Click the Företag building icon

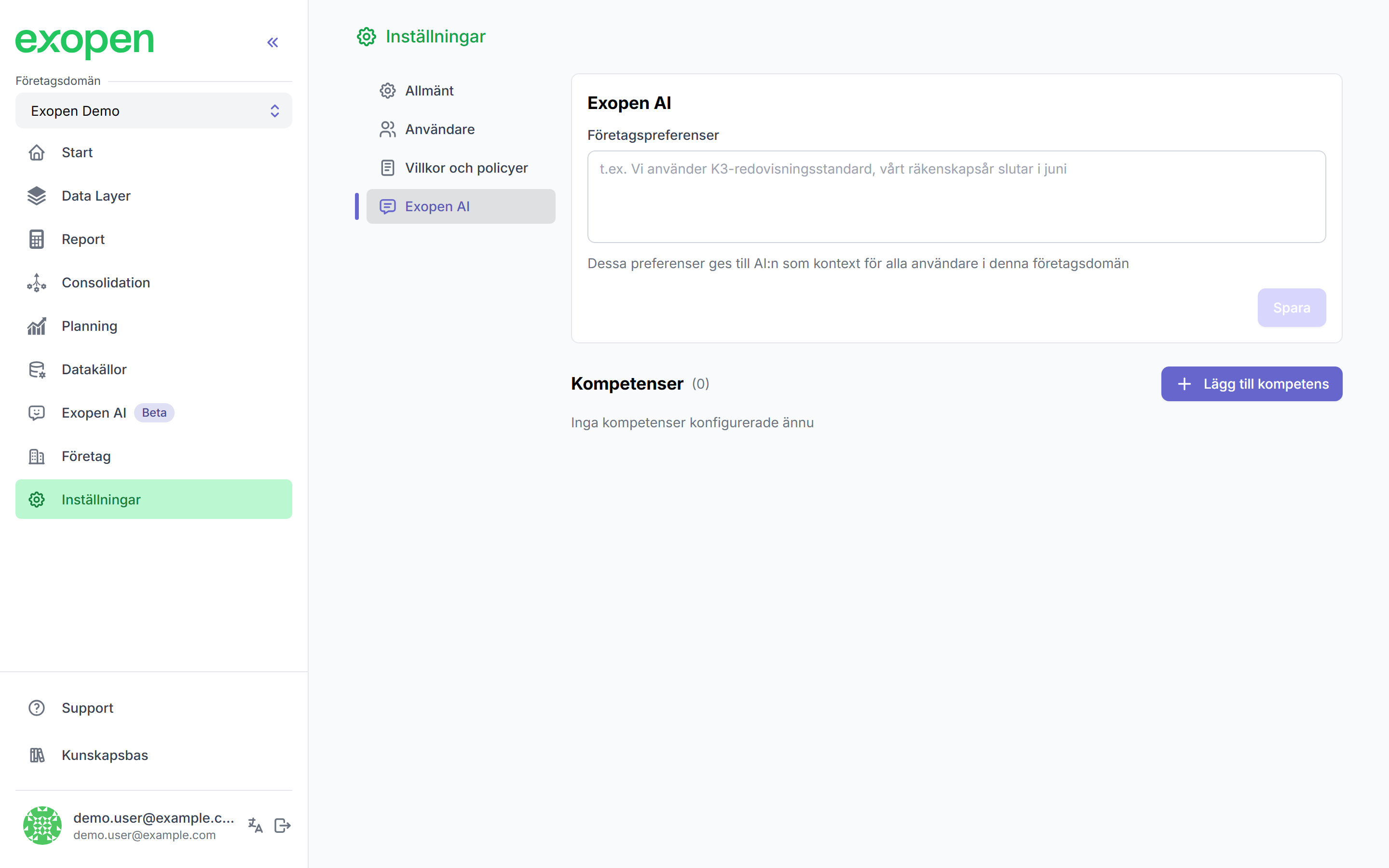(37, 456)
